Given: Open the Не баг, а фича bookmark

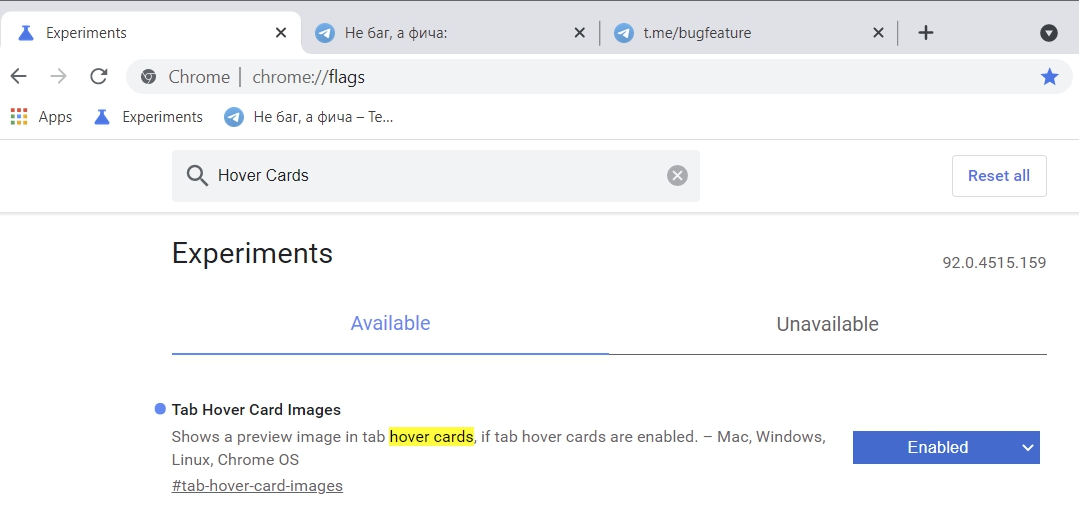Looking at the screenshot, I should click(309, 117).
